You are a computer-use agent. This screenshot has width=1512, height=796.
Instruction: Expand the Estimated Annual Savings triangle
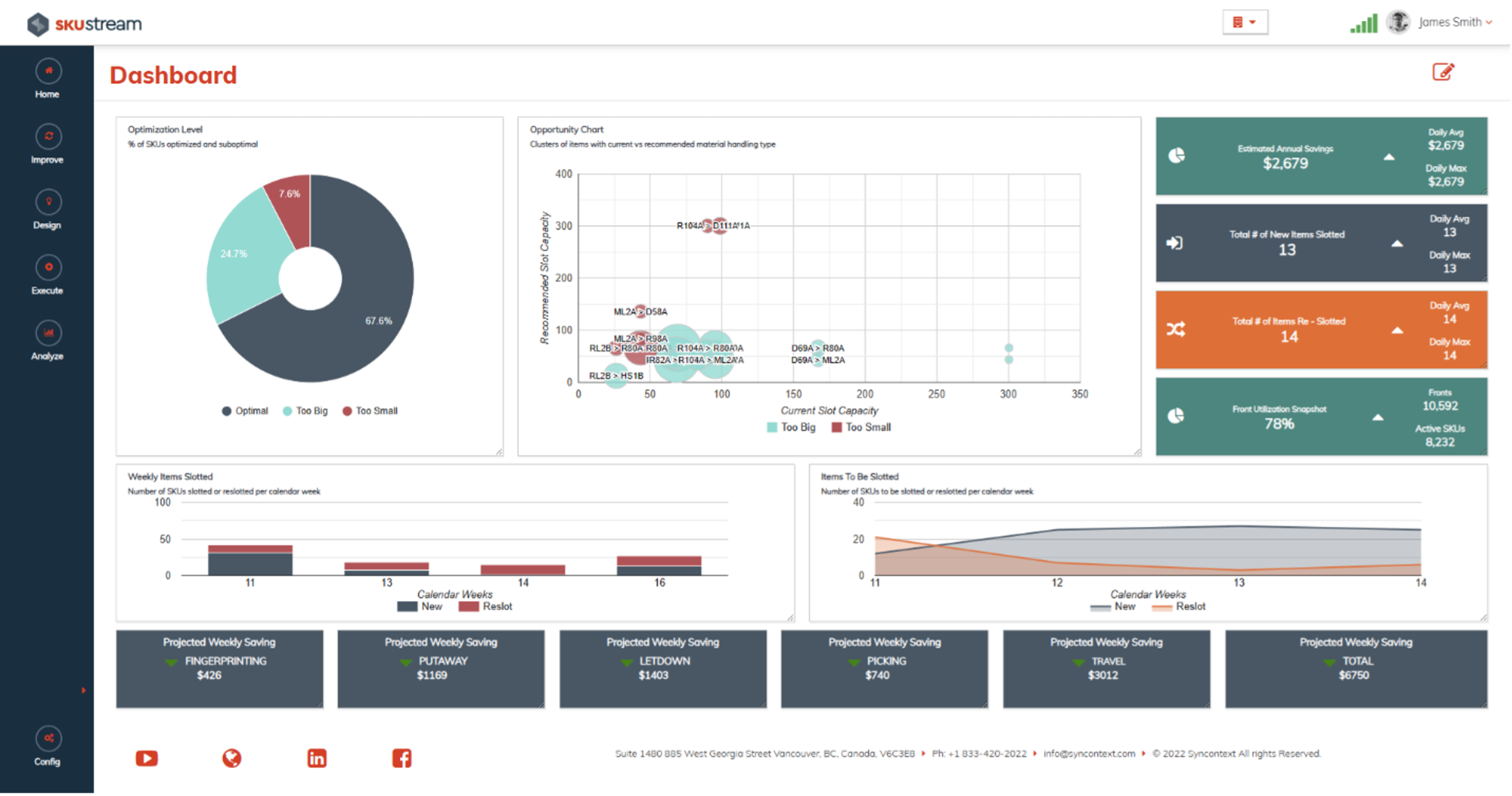coord(1389,157)
